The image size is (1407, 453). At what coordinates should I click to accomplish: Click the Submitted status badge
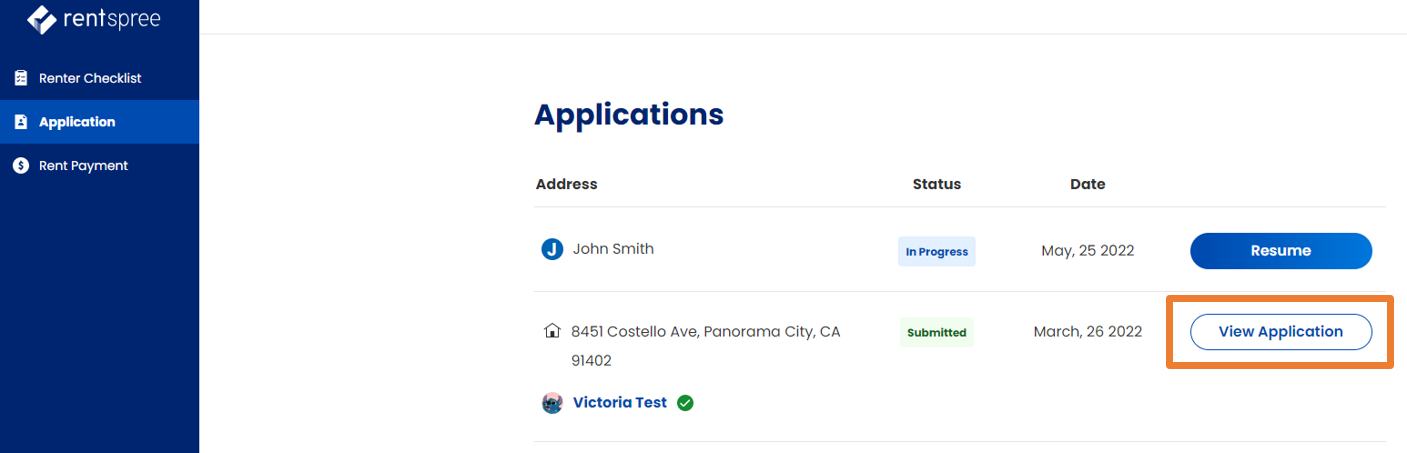(937, 333)
